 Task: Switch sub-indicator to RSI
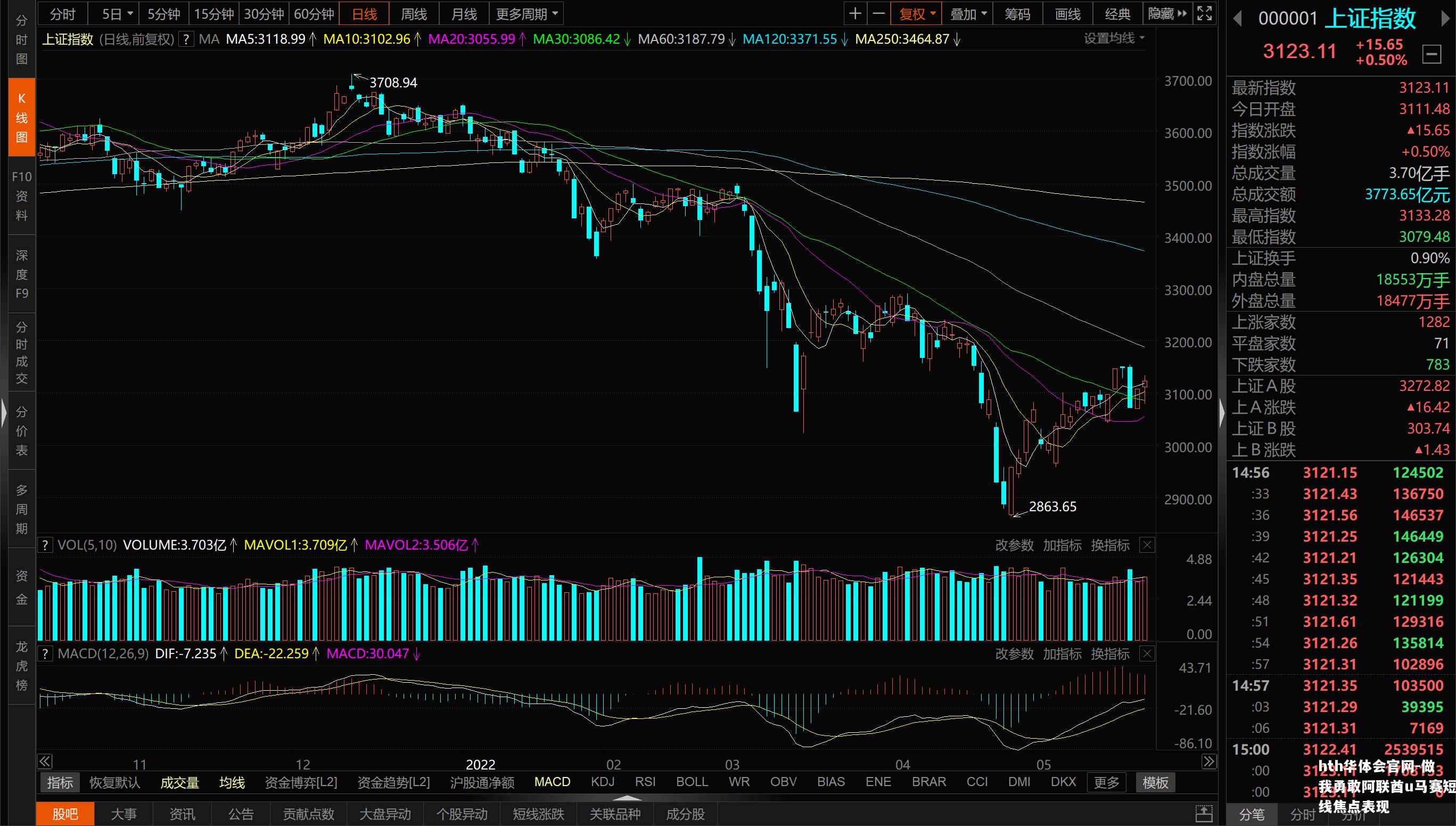(645, 782)
